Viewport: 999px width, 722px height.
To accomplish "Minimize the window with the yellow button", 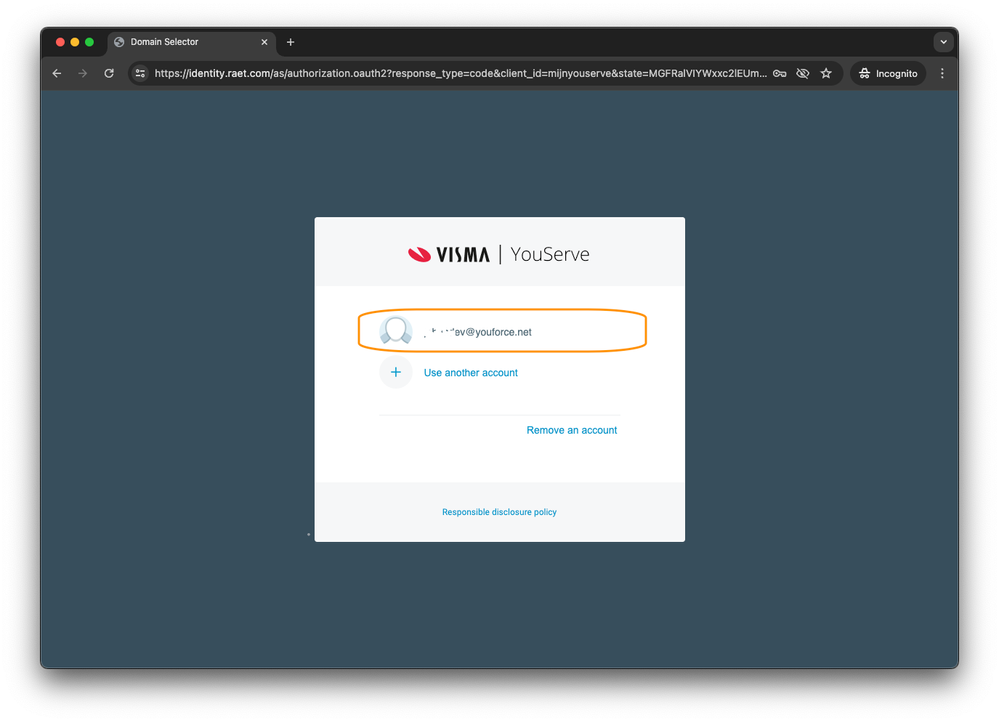I will point(75,42).
